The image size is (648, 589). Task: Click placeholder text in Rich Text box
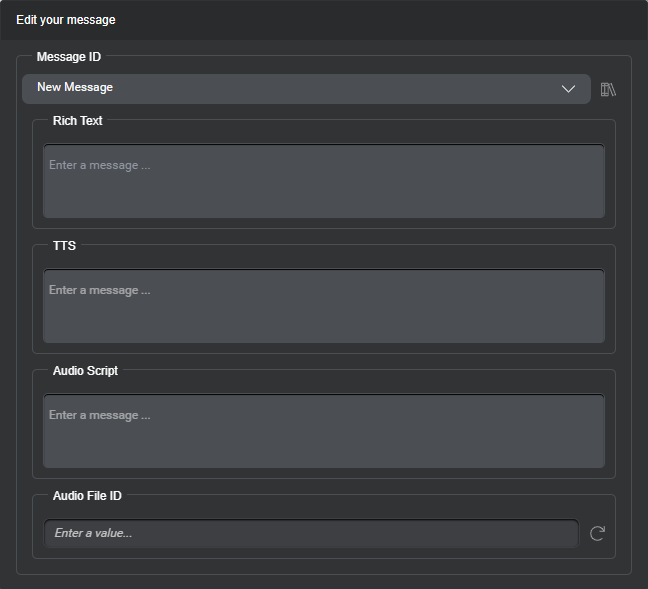99,165
